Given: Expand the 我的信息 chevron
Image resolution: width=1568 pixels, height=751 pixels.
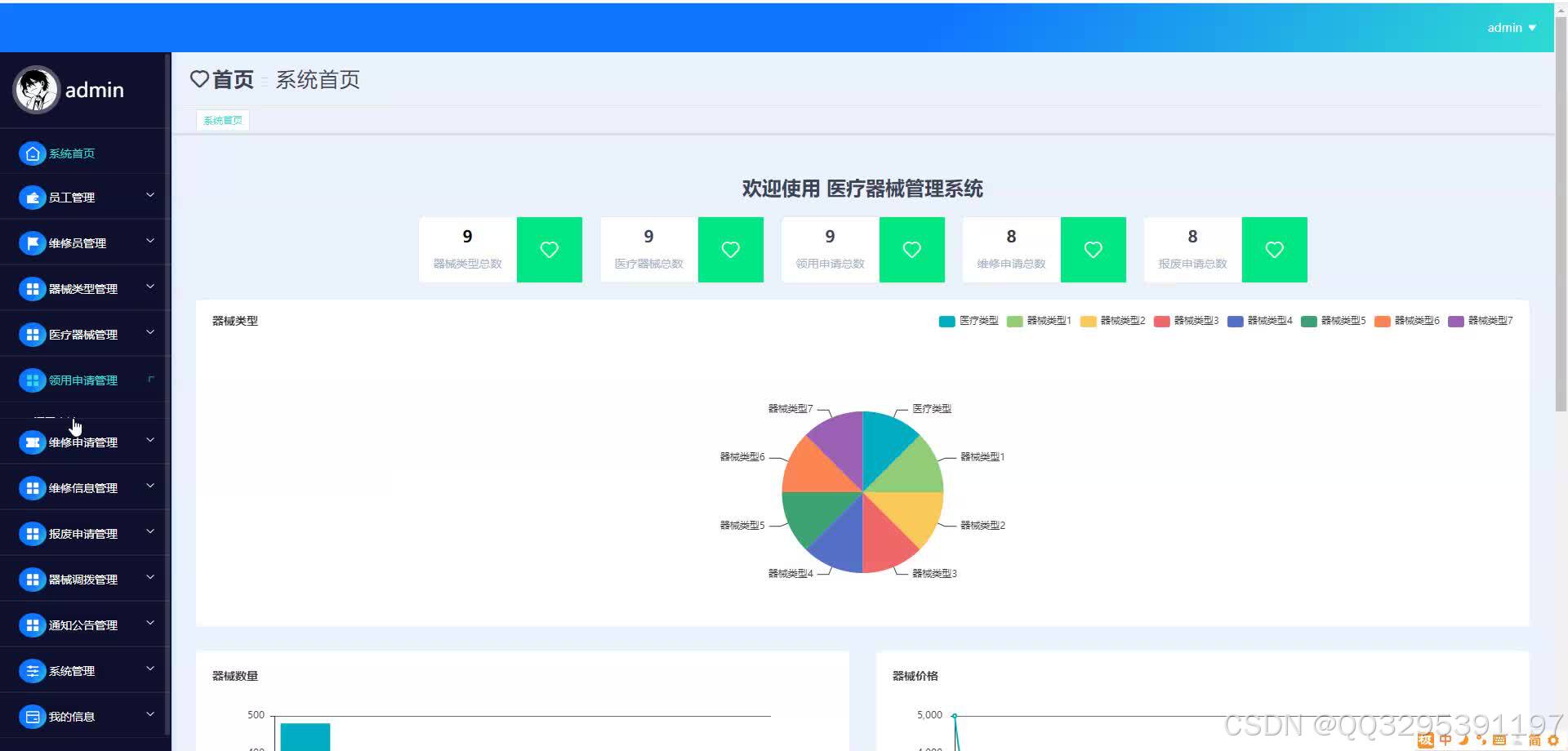Looking at the screenshot, I should (x=150, y=714).
